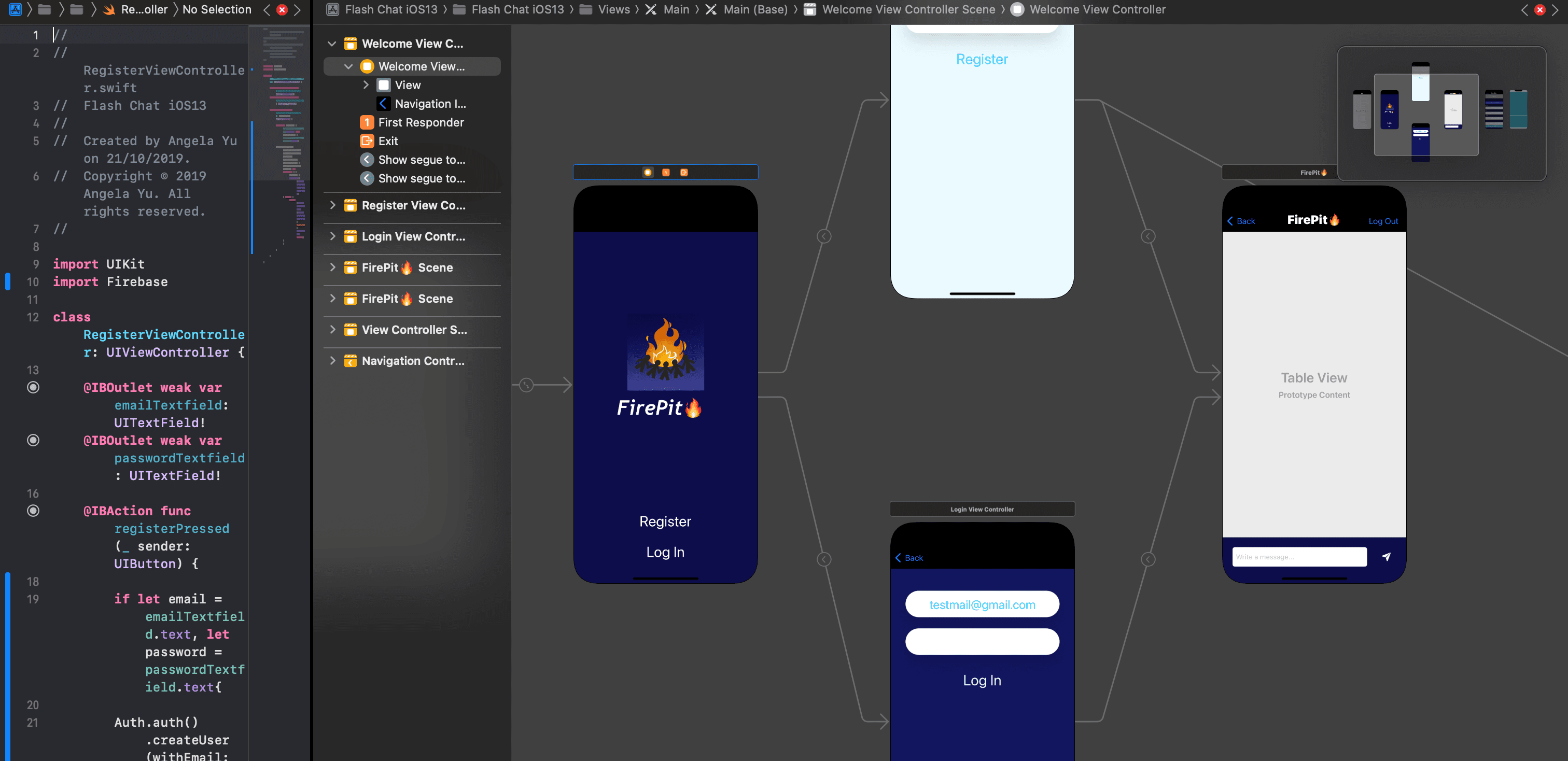The height and width of the screenshot is (761, 1568).
Task: Click the outlet connection circle beside emailTextfield
Action: (33, 387)
